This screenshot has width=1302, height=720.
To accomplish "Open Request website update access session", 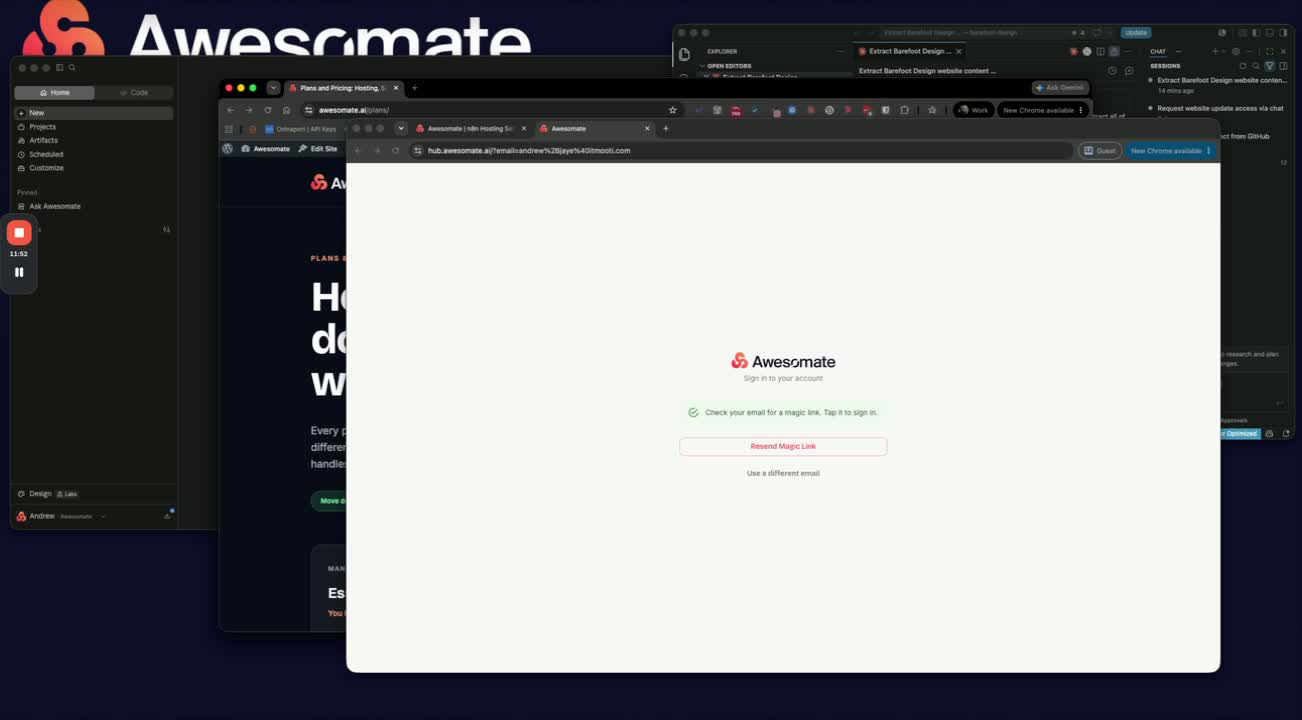I will click(1218, 108).
